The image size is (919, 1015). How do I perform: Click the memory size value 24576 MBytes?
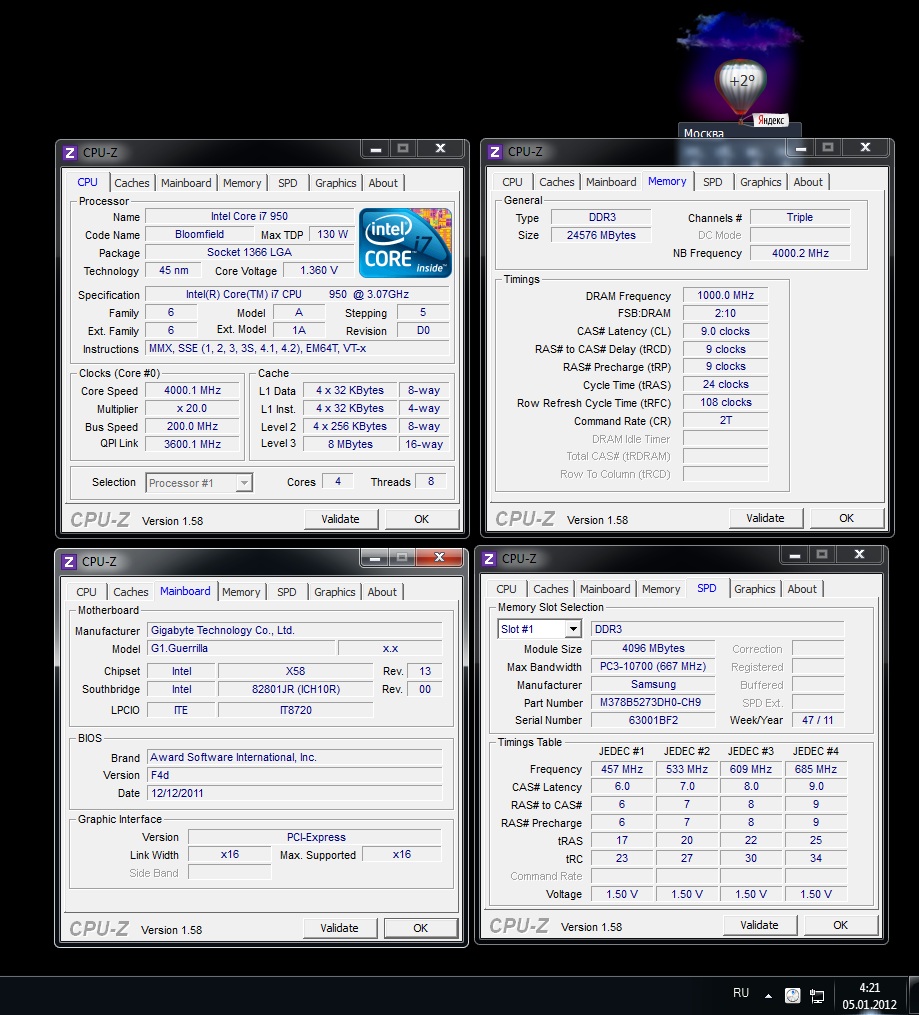click(601, 236)
